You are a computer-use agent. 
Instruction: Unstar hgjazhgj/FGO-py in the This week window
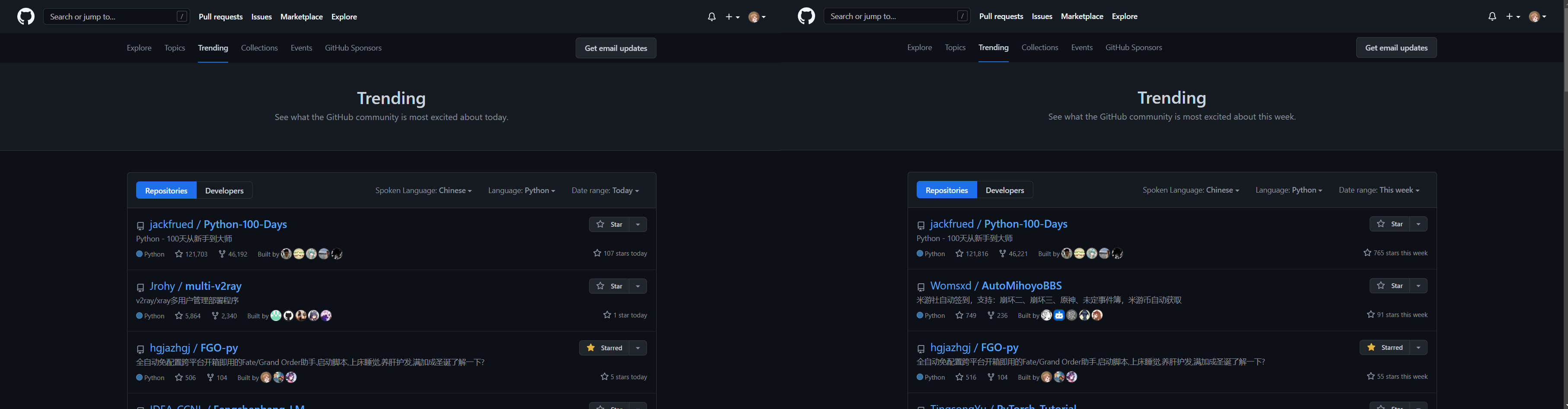coord(1385,347)
